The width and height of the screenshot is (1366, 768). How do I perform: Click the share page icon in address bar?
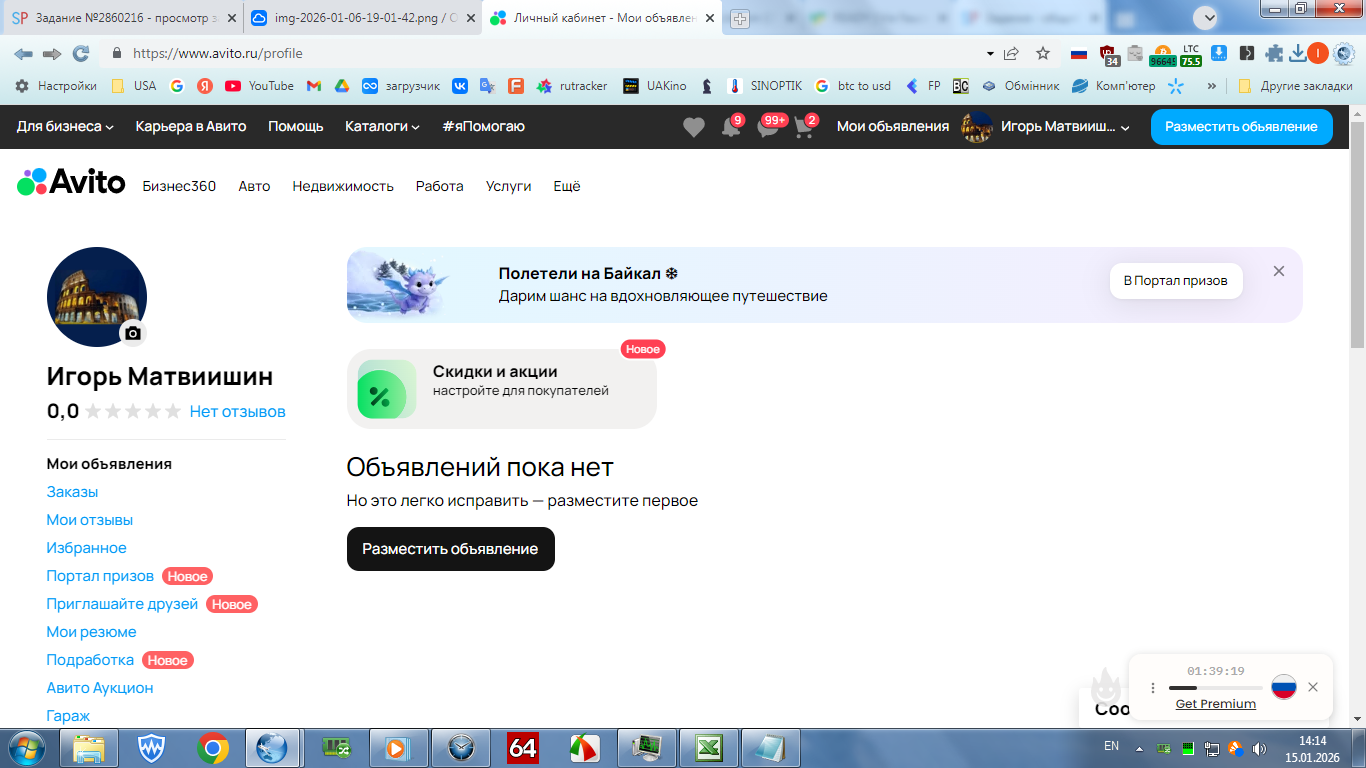[1012, 53]
